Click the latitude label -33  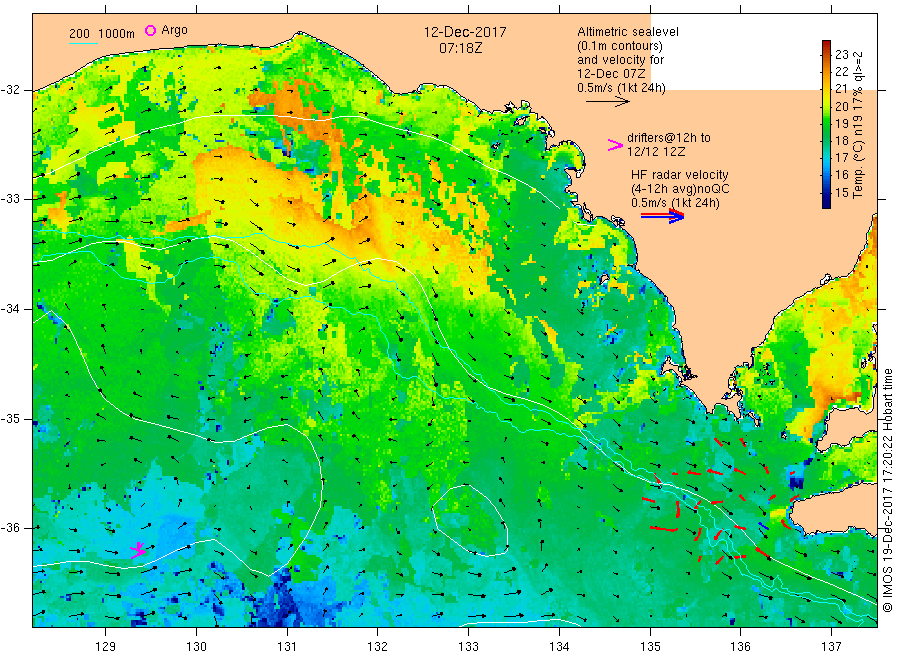click(11, 199)
